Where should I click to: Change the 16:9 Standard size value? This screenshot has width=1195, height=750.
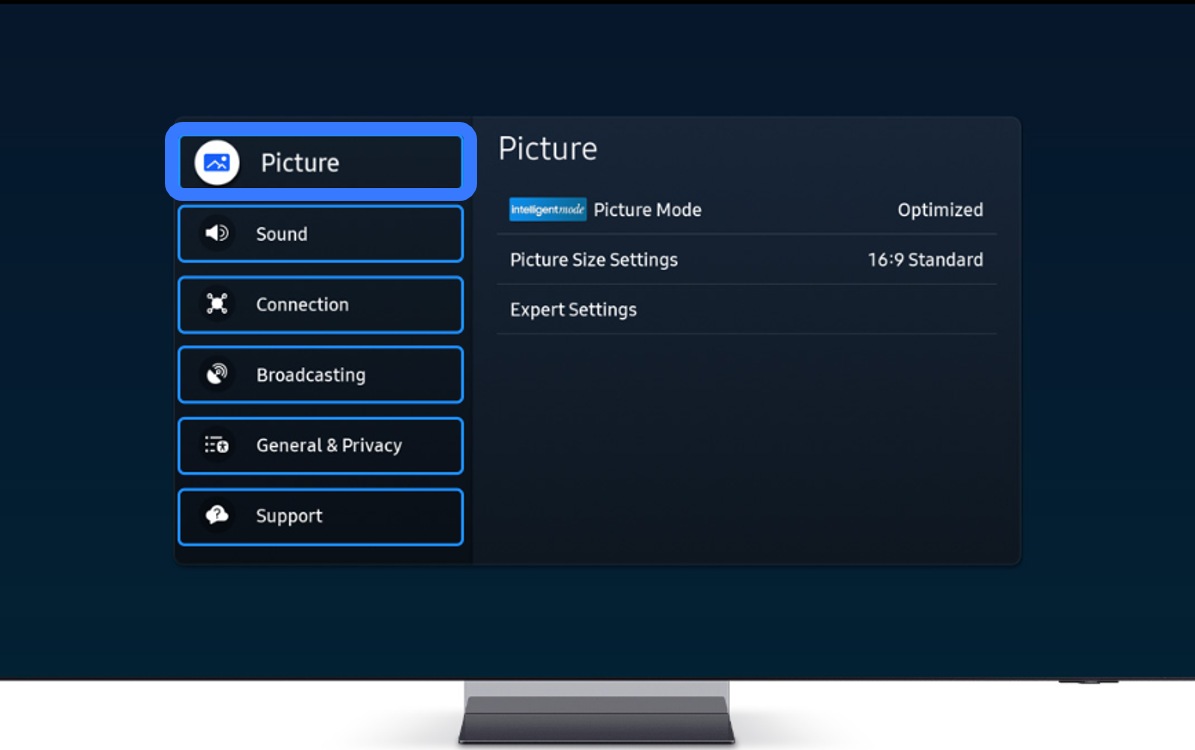click(924, 260)
